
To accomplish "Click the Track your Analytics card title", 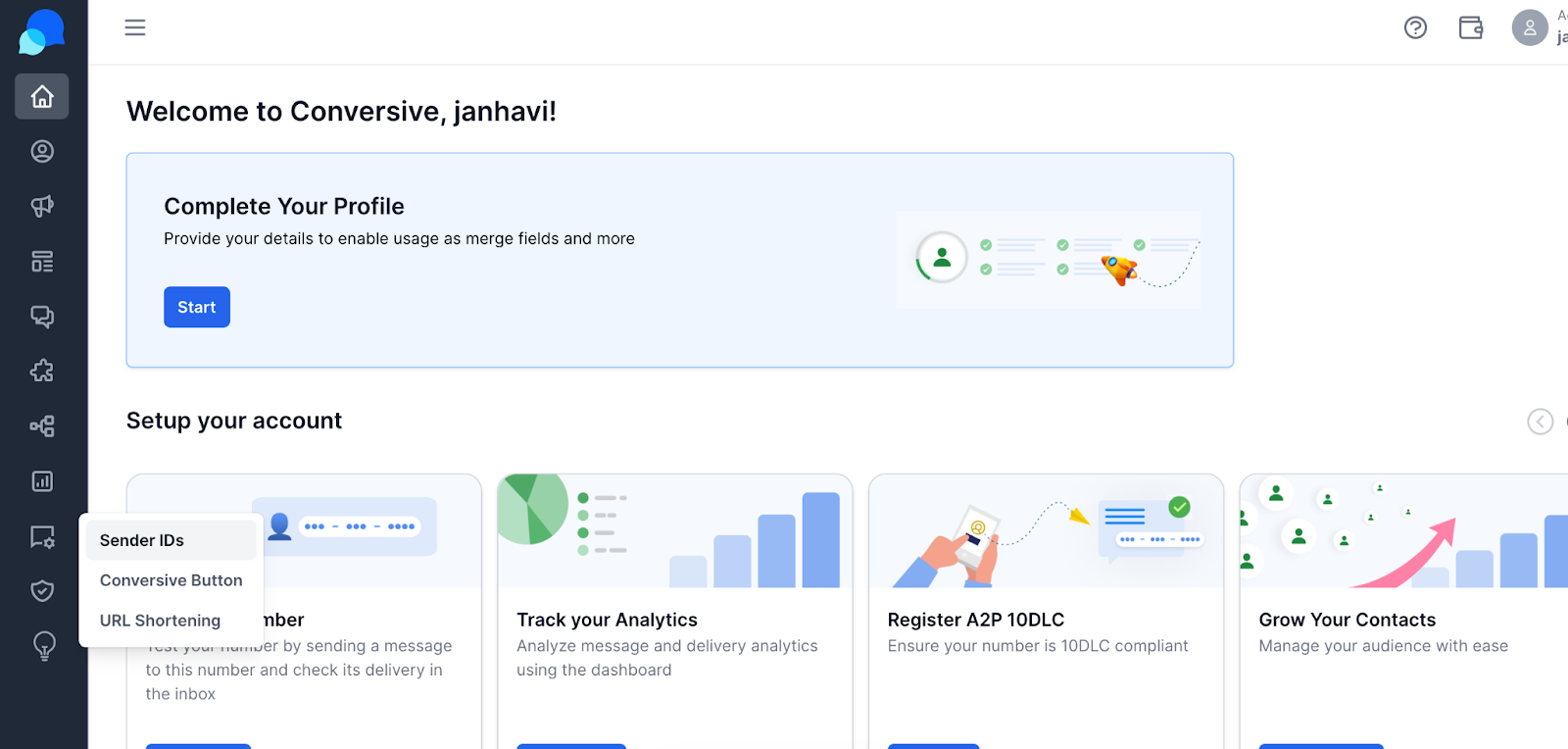I will point(608,620).
